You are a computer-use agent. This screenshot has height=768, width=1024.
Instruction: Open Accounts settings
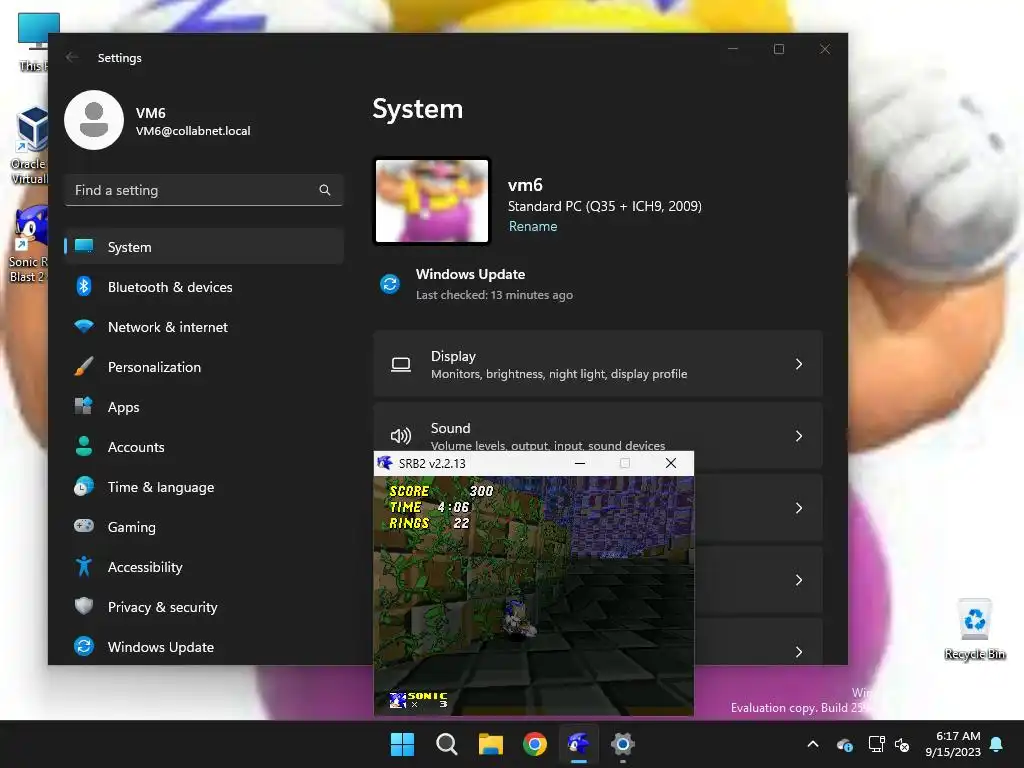pos(204,447)
